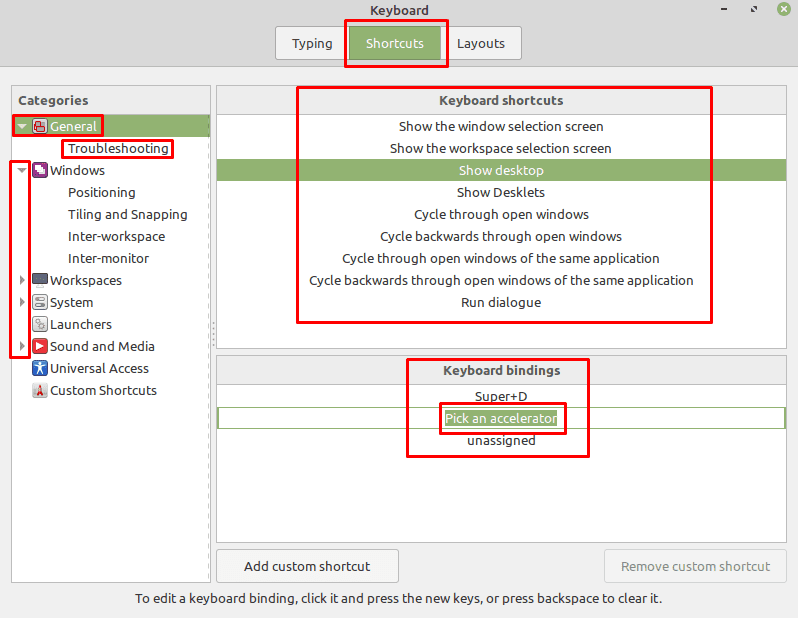Click the 'Pick an accelerator' binding field
This screenshot has height=618, width=798.
point(501,418)
